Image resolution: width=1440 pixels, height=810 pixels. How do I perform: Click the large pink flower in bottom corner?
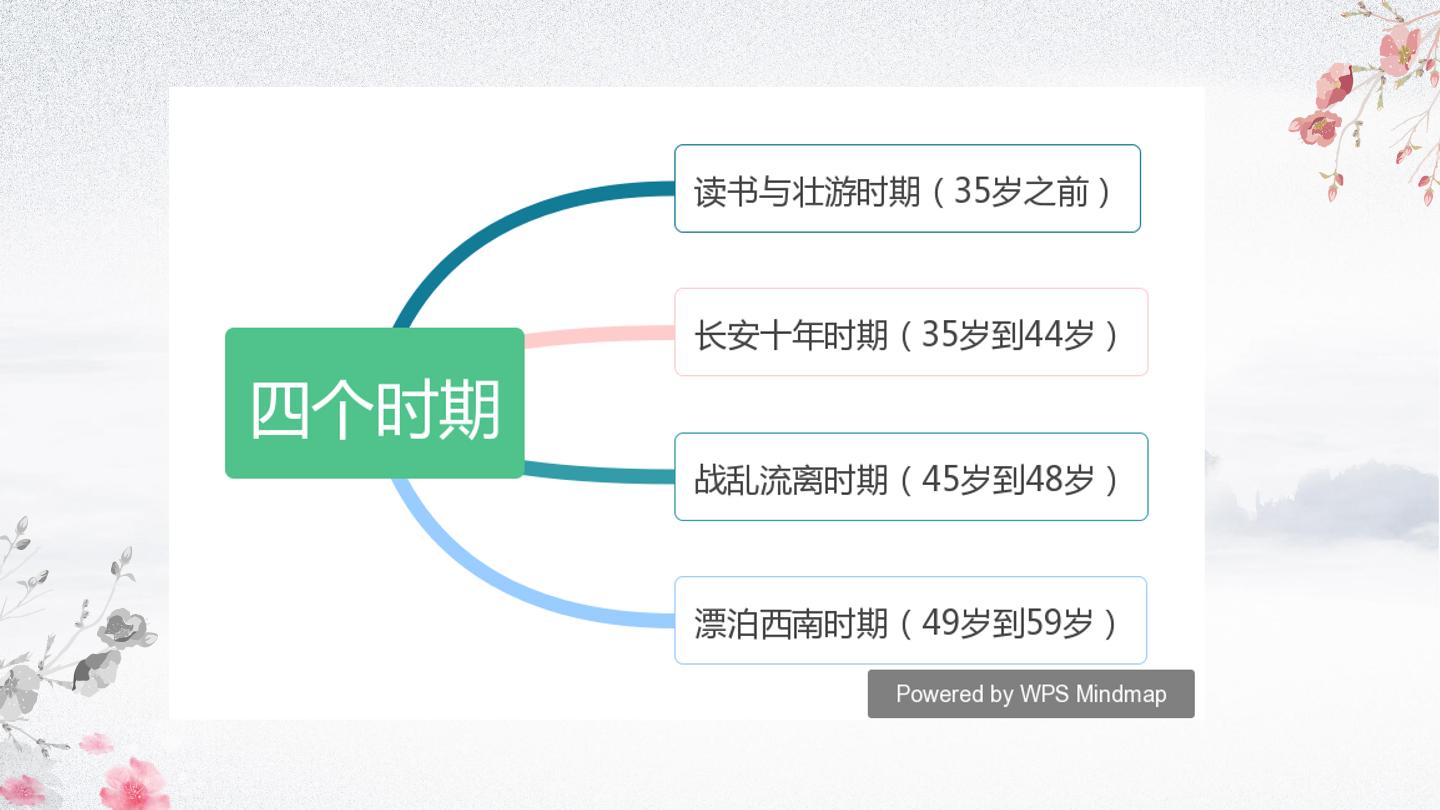[135, 785]
